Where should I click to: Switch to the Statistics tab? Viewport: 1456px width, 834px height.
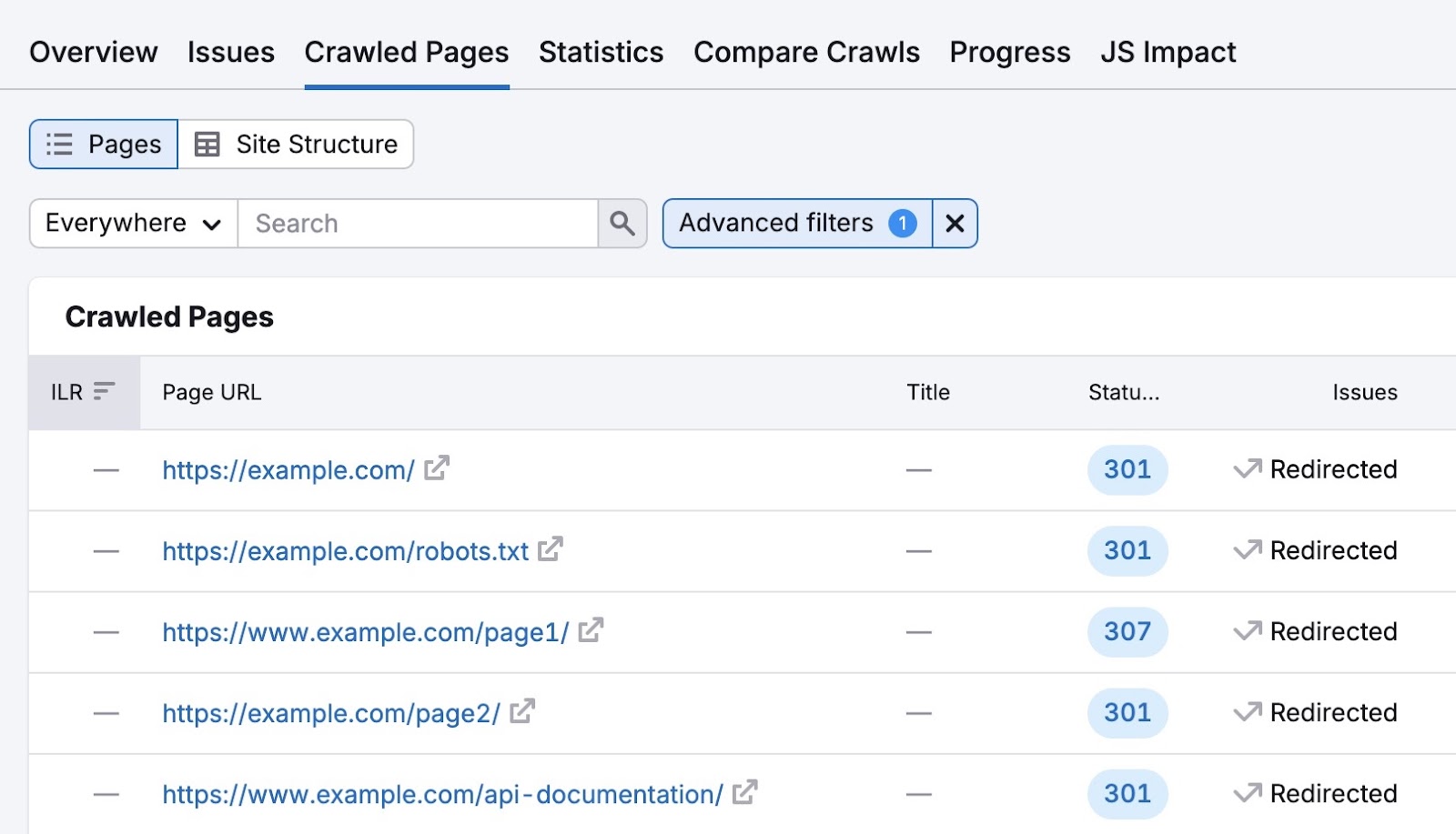(601, 52)
